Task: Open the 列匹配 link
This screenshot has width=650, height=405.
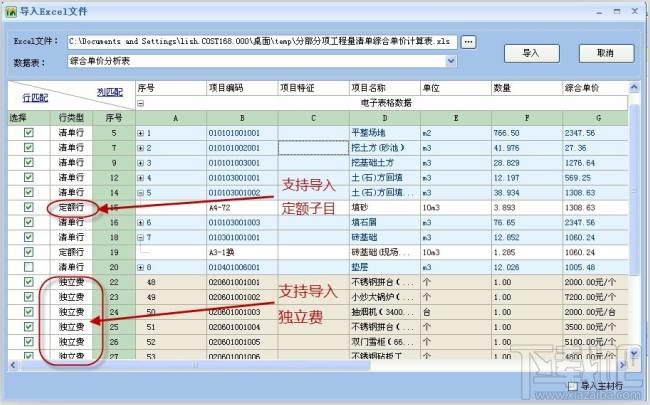Action: coord(110,92)
